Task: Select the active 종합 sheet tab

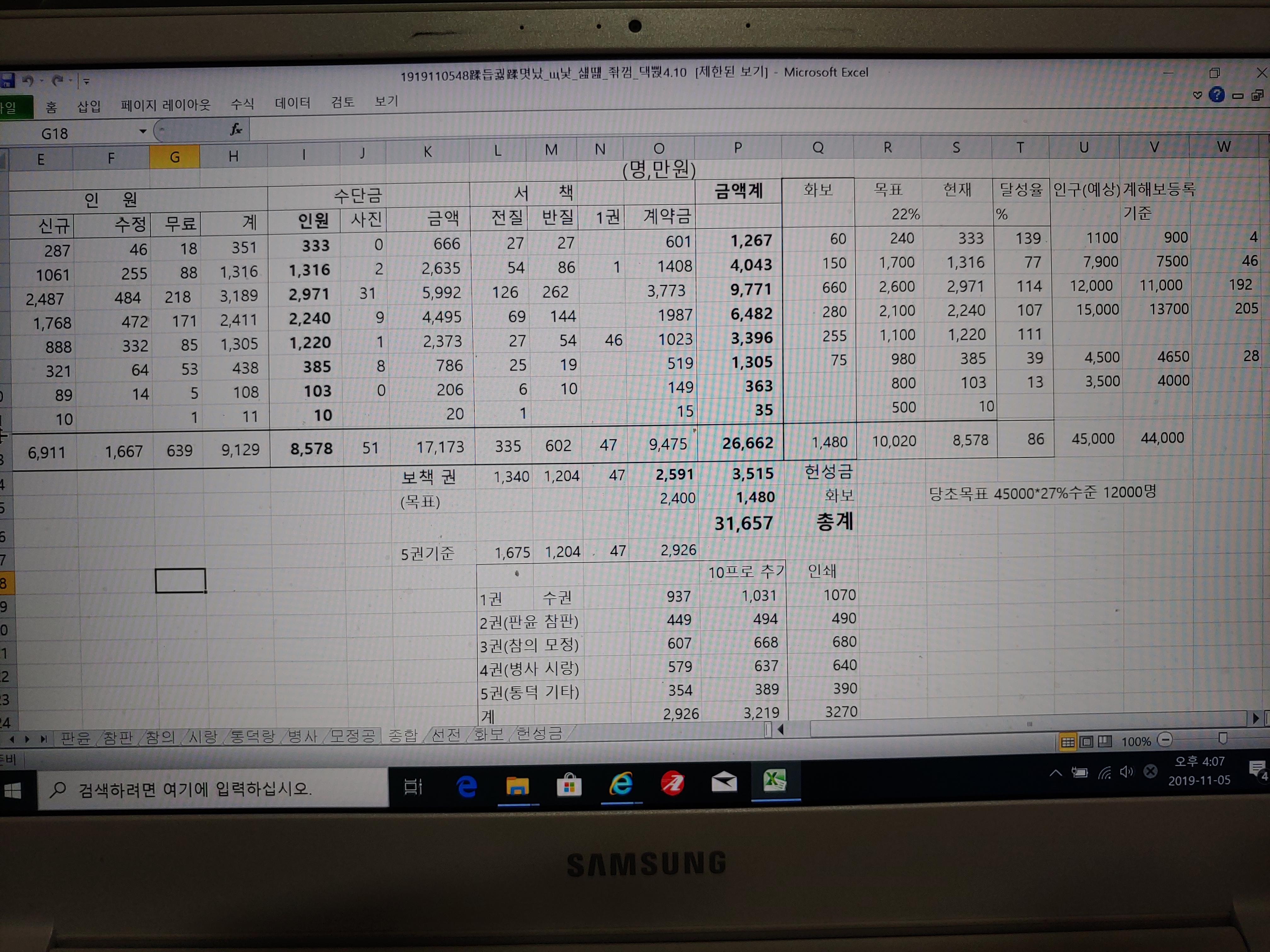Action: pyautogui.click(x=403, y=735)
